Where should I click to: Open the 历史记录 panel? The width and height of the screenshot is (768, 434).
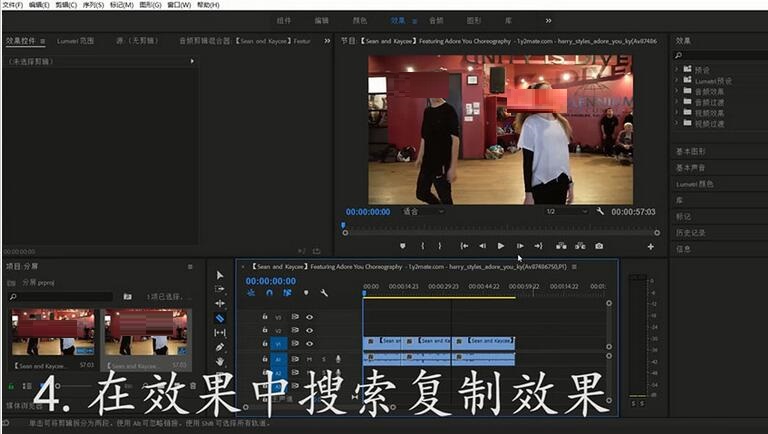(691, 232)
